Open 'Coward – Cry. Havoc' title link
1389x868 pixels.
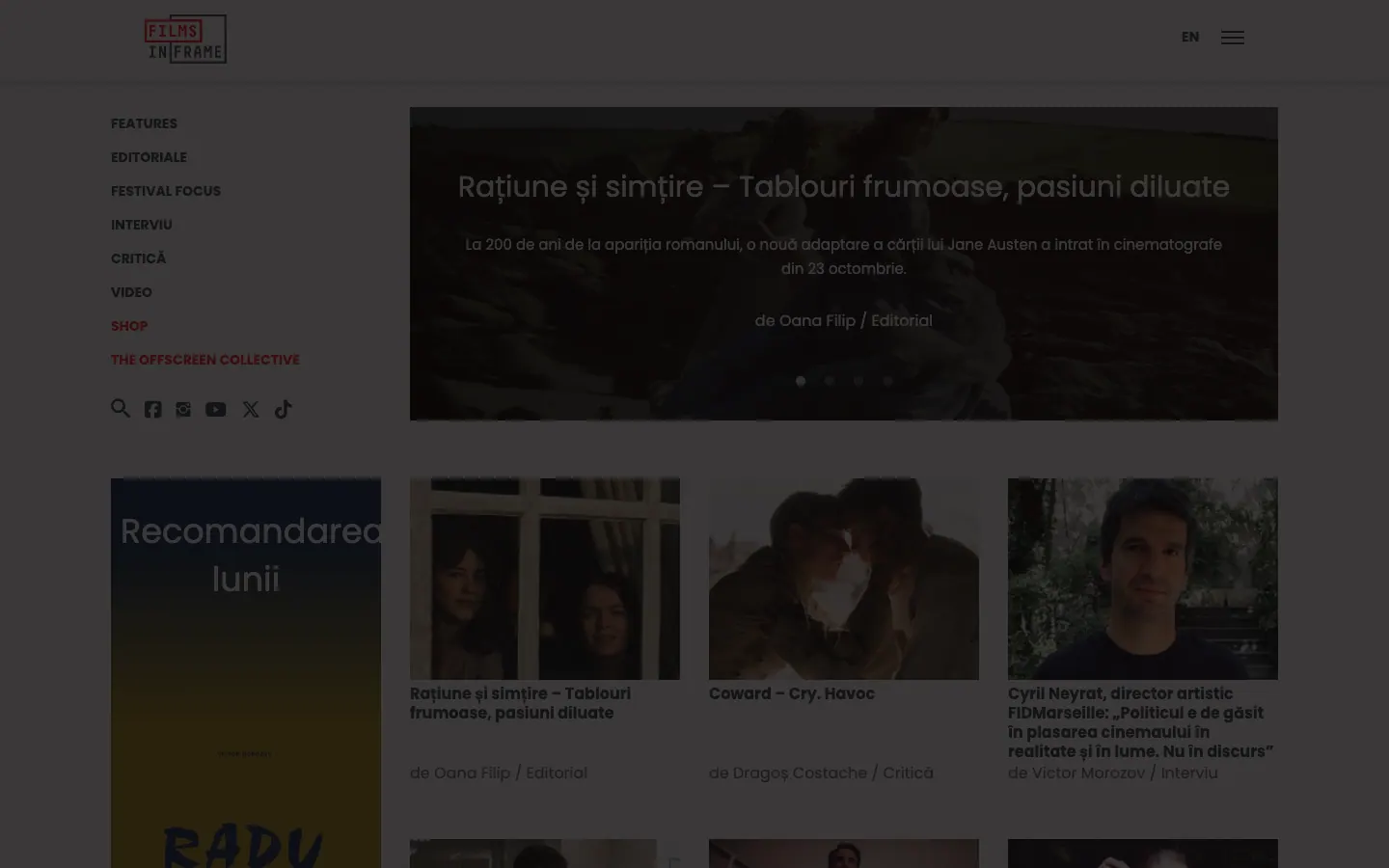(x=792, y=693)
